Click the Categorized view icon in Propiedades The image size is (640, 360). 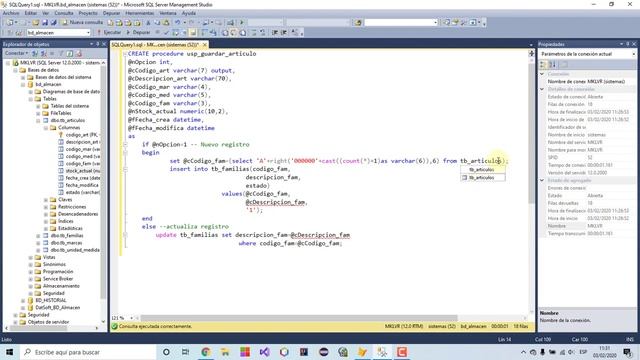[543, 64]
